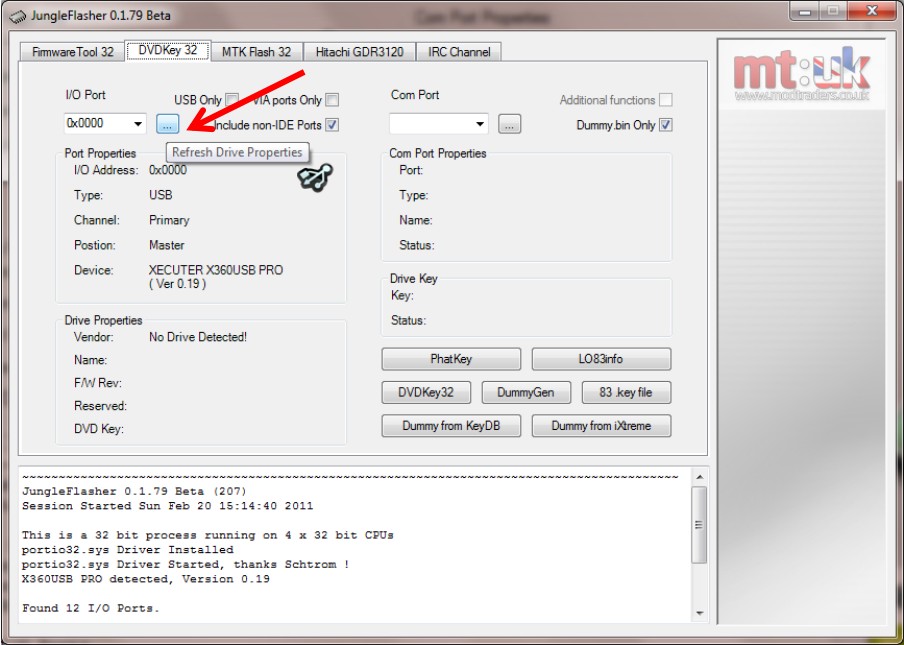
Task: Click the USB device icon in Port Properties
Action: (315, 178)
